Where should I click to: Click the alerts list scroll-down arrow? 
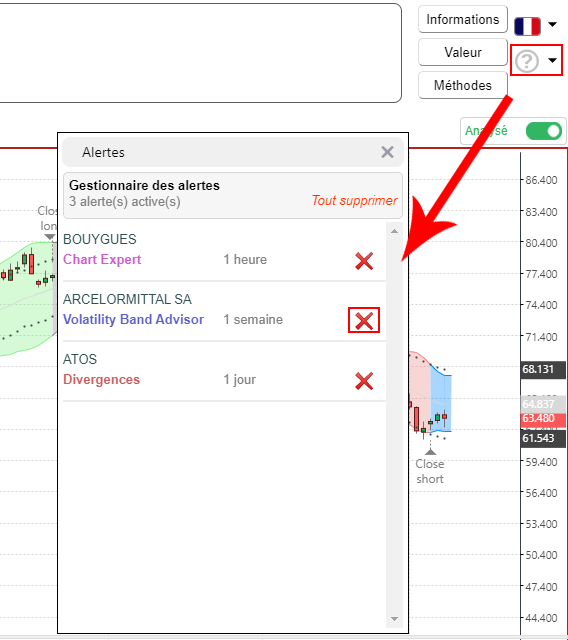coord(394,619)
